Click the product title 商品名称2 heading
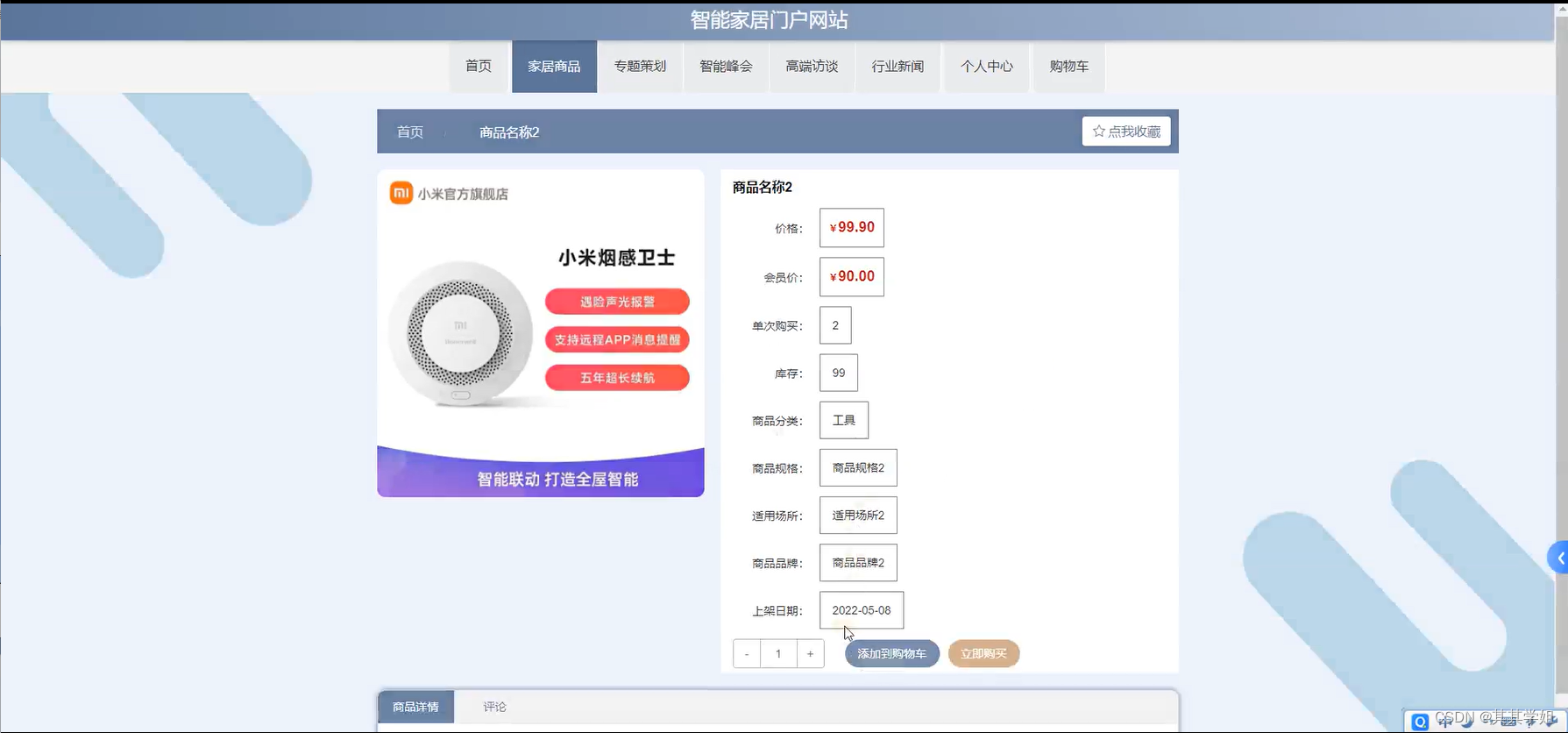1568x733 pixels. coord(763,188)
